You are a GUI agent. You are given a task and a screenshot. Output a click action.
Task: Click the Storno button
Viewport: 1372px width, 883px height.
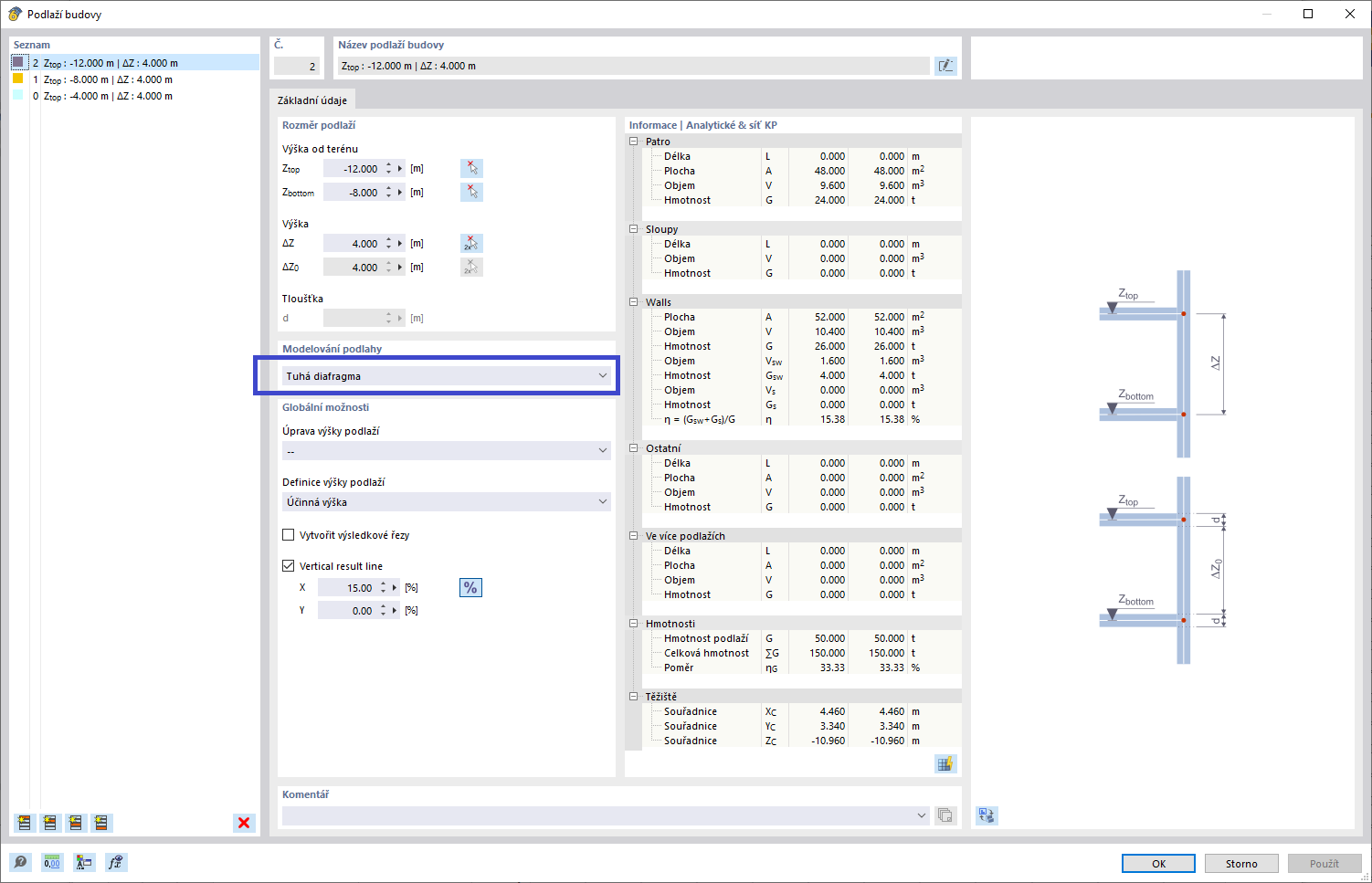pos(1241,864)
